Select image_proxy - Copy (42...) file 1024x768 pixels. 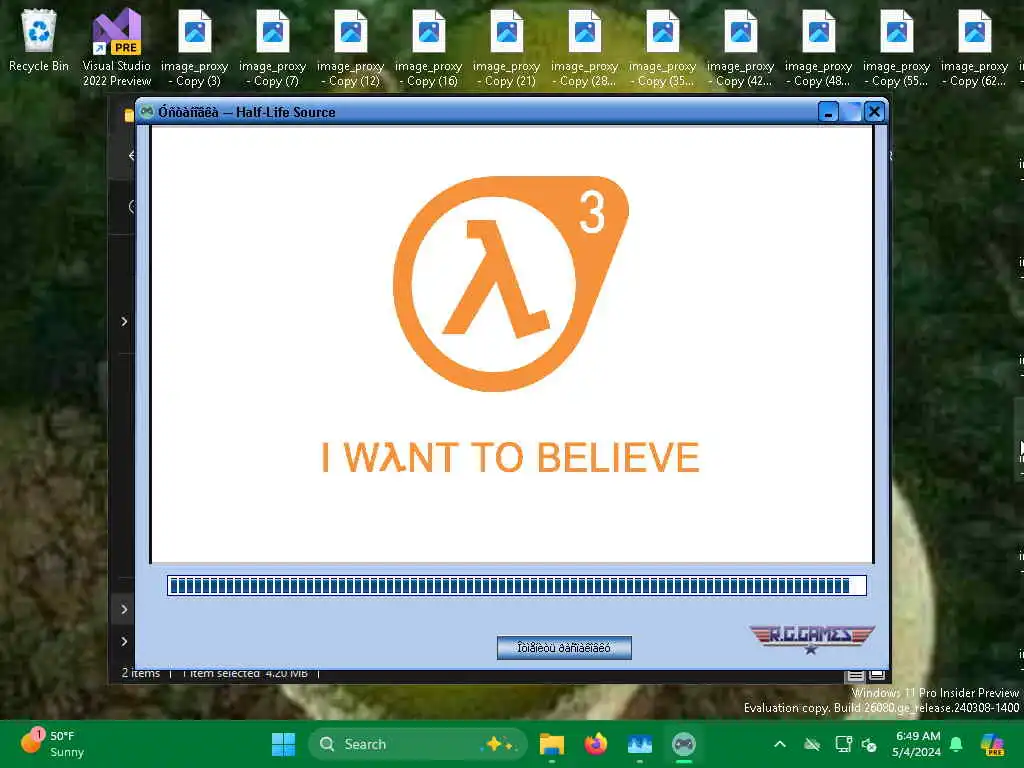(x=741, y=48)
